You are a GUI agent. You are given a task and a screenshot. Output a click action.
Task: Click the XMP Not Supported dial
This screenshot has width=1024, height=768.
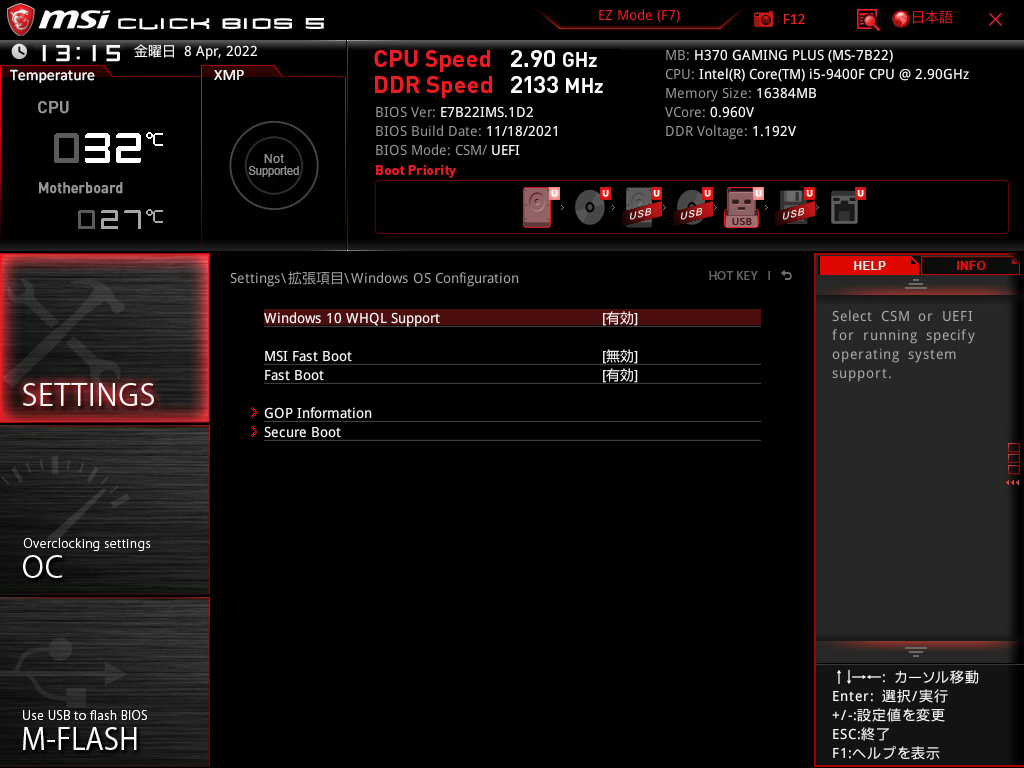tap(274, 165)
